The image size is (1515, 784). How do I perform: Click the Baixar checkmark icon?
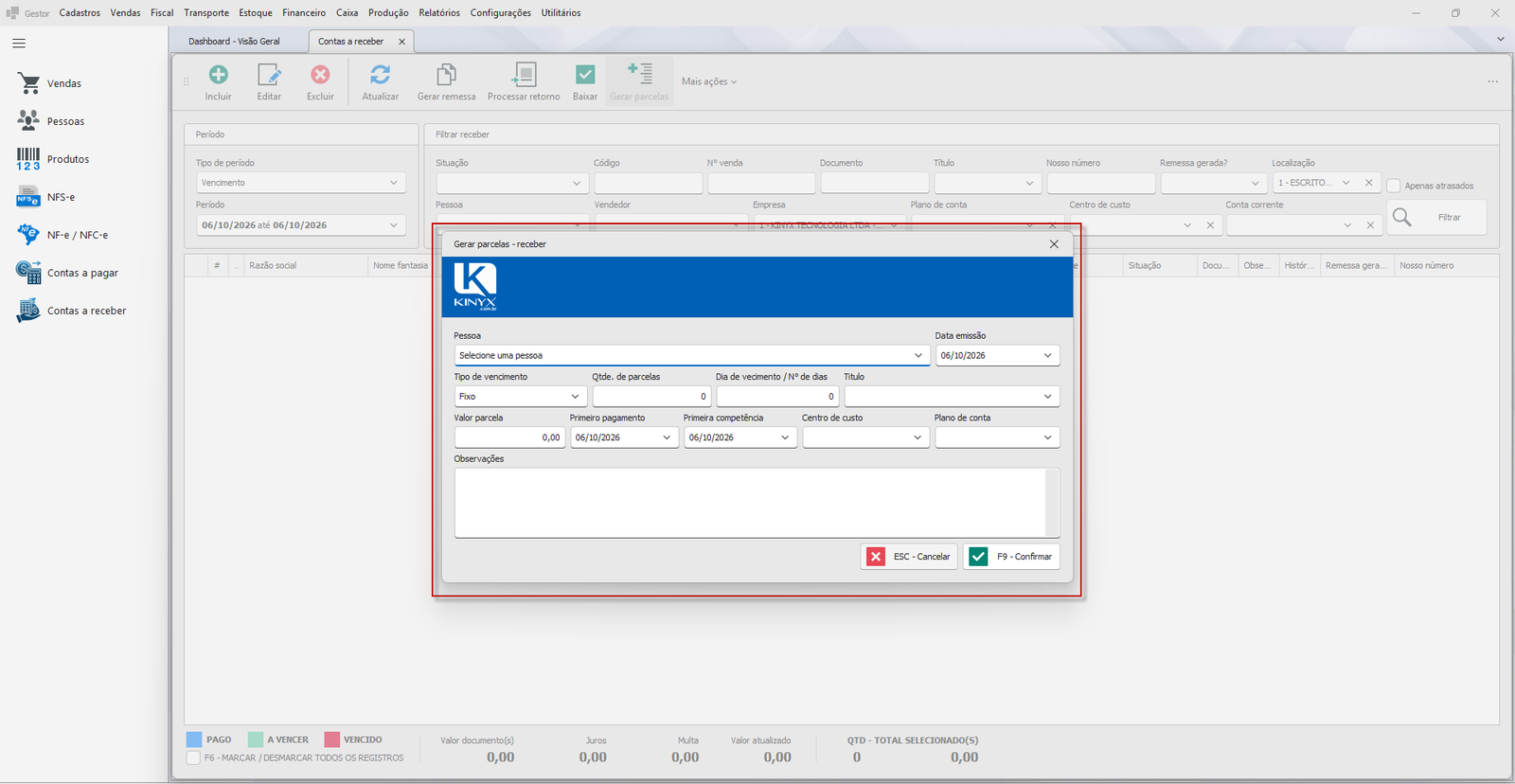pyautogui.click(x=585, y=75)
